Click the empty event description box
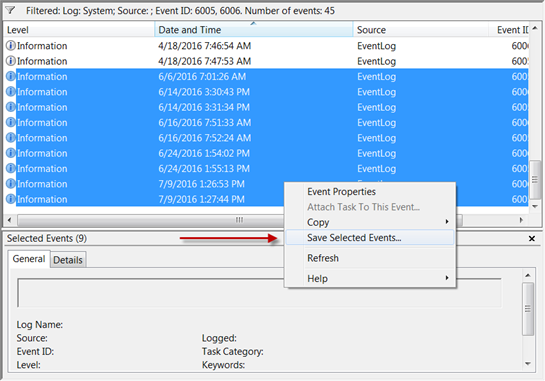Viewport: 545px width, 381px height. point(259,293)
